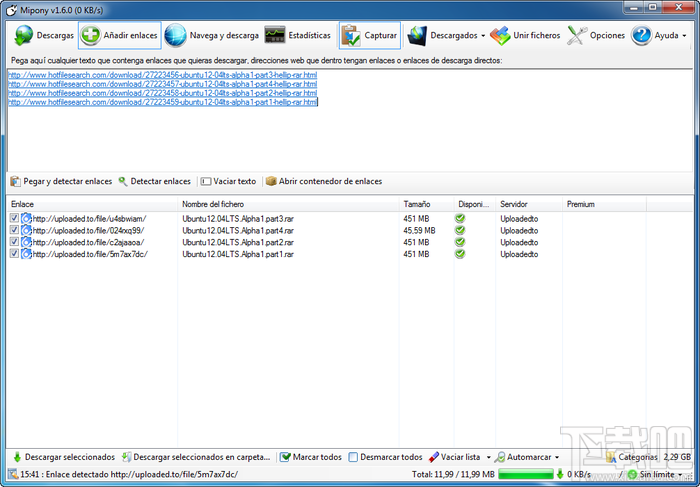This screenshot has height=487, width=700.
Task: Click the Uploadedto server cell for part1.rar
Action: pos(519,254)
